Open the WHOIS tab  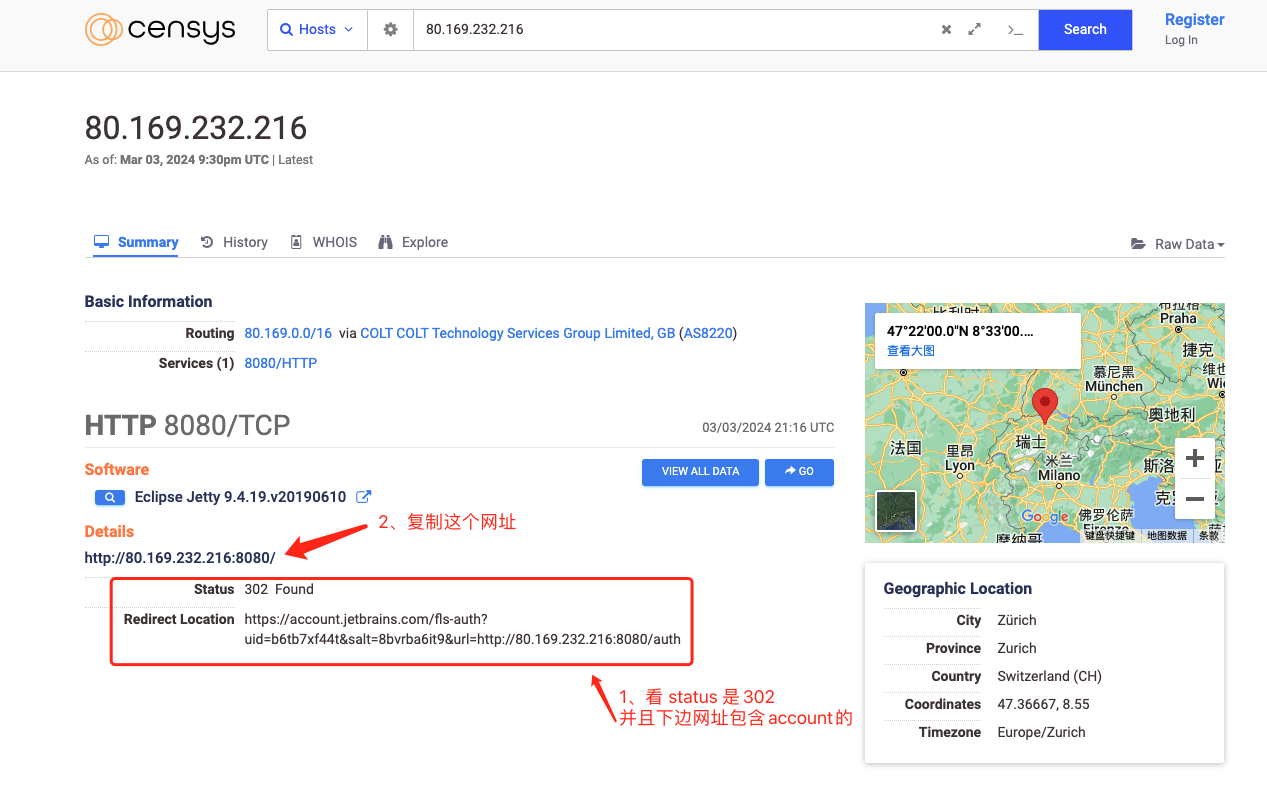323,242
